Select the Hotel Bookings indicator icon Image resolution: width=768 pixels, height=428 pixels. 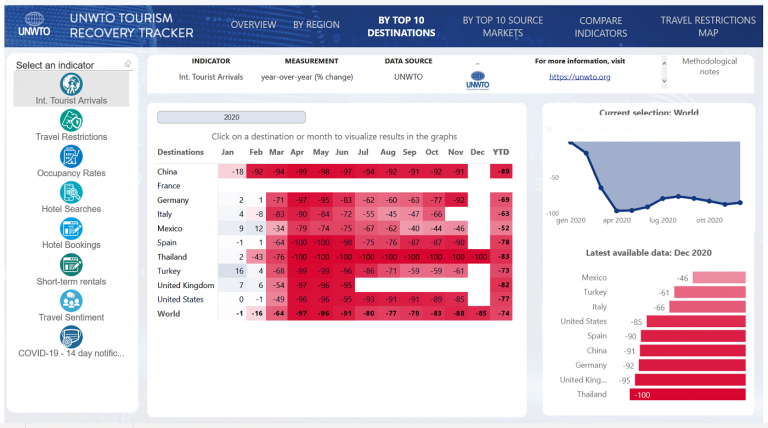(x=71, y=229)
